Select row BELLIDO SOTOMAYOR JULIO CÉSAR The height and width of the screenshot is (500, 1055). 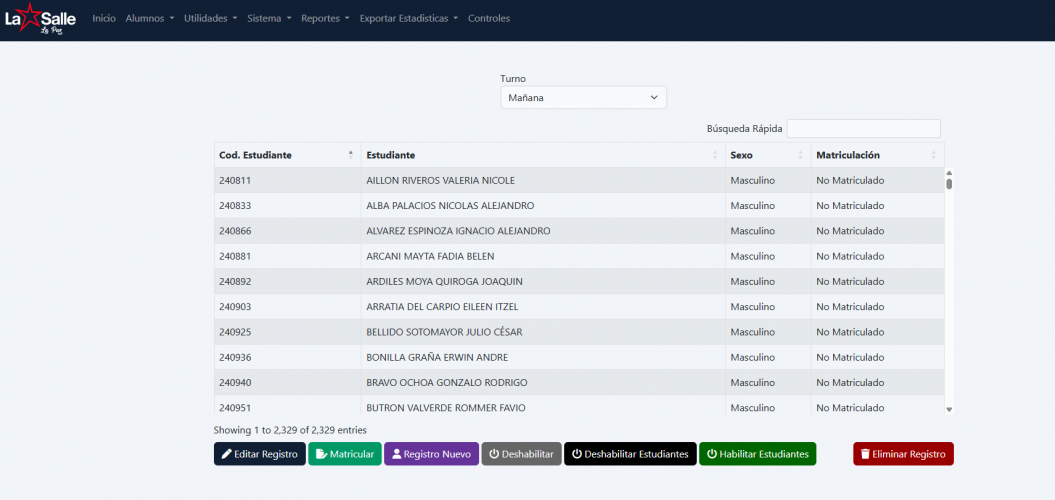[579, 332]
